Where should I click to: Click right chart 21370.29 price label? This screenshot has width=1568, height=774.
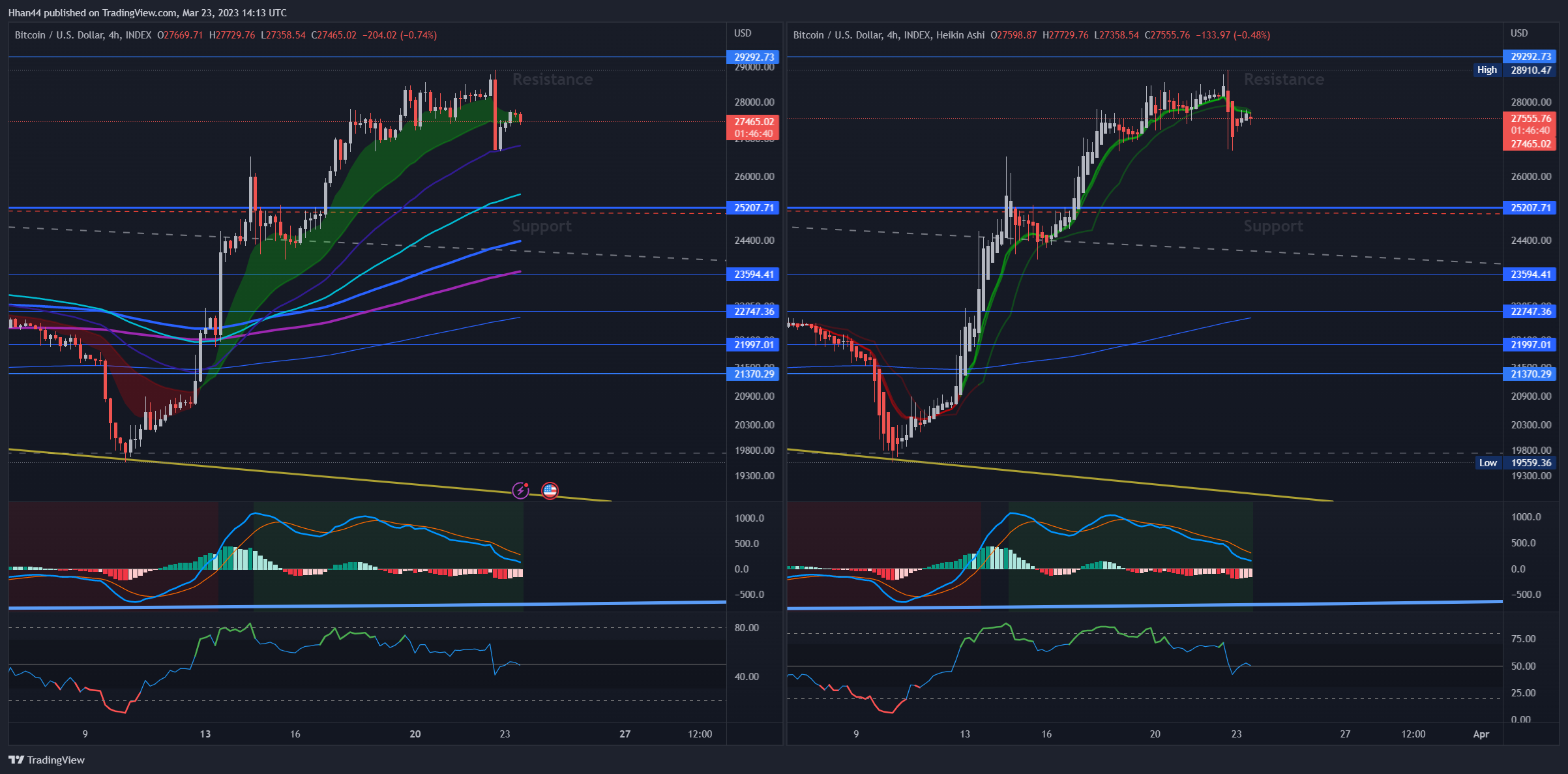pyautogui.click(x=1530, y=374)
